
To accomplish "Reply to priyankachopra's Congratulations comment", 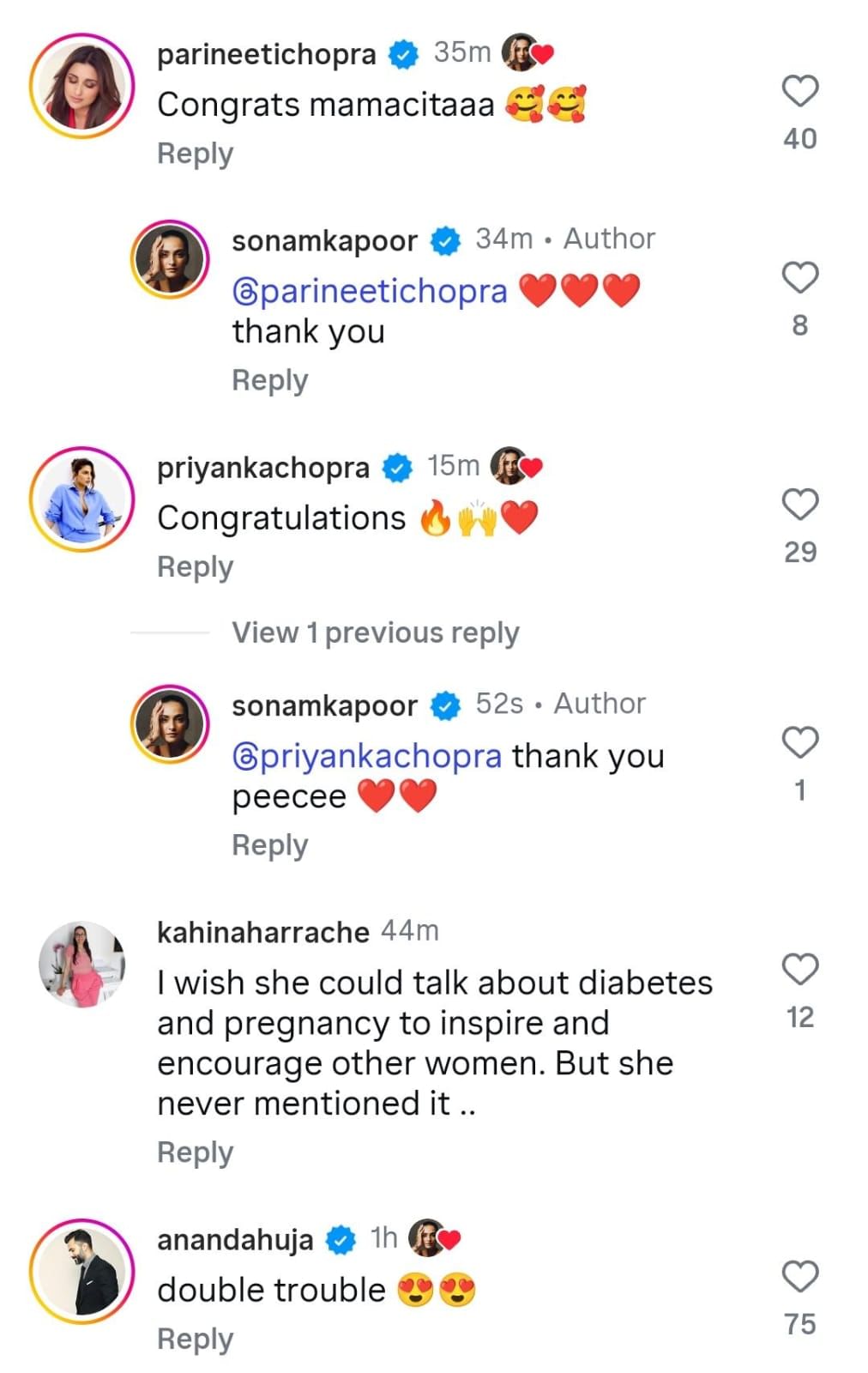I will tap(195, 567).
